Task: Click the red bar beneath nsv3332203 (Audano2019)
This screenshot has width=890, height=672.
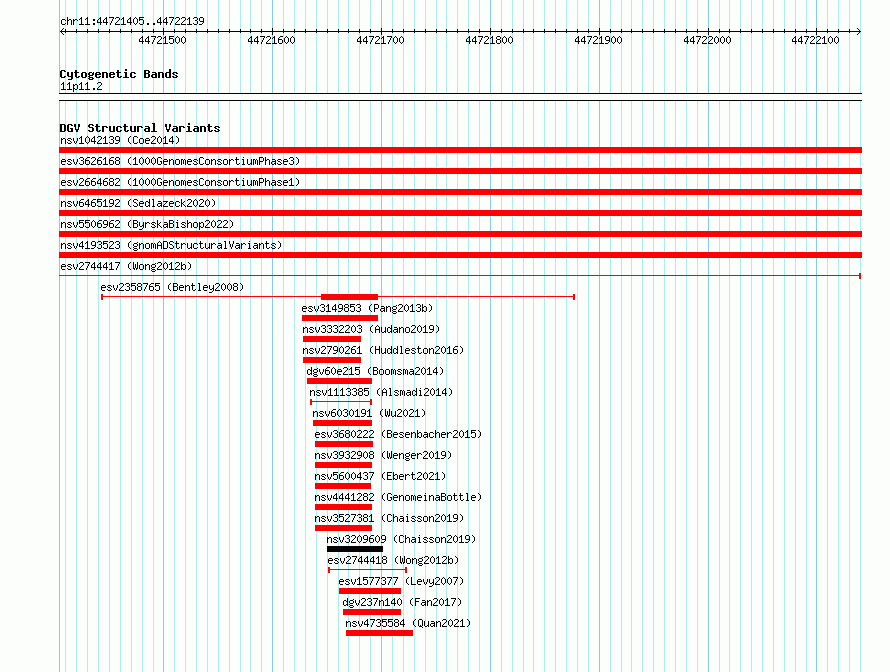Action: pos(332,339)
